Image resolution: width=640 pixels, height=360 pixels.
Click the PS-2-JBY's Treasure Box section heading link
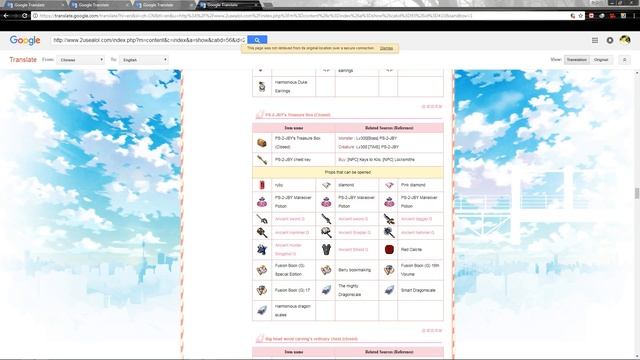tap(298, 115)
